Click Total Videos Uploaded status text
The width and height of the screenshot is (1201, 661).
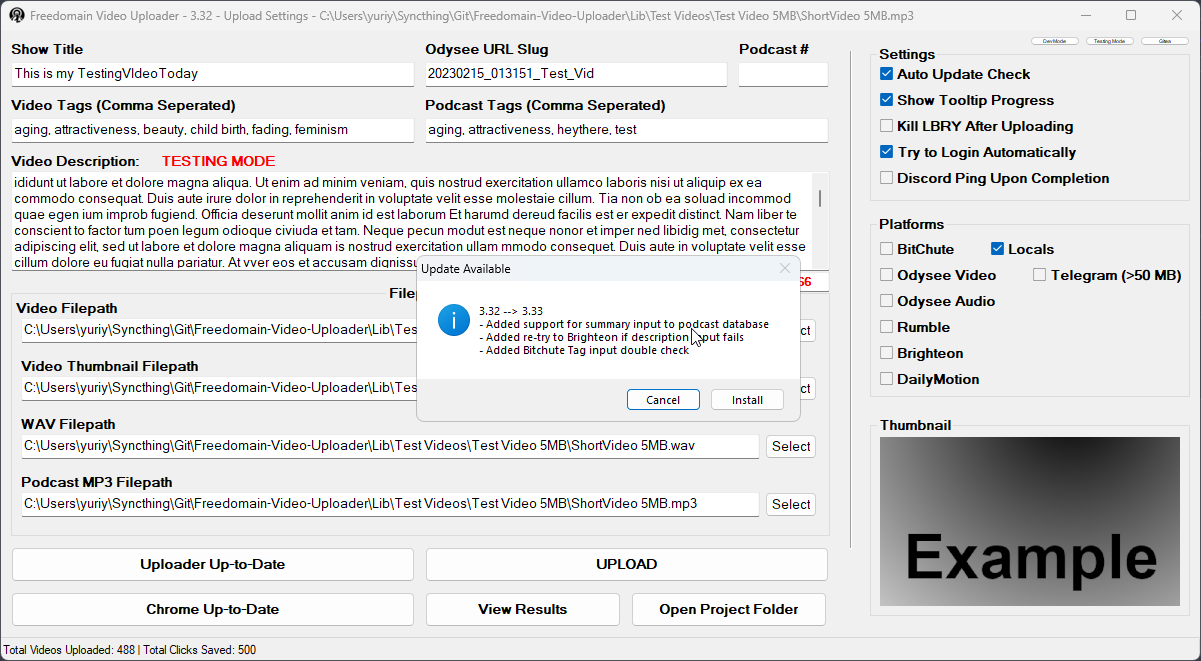70,650
